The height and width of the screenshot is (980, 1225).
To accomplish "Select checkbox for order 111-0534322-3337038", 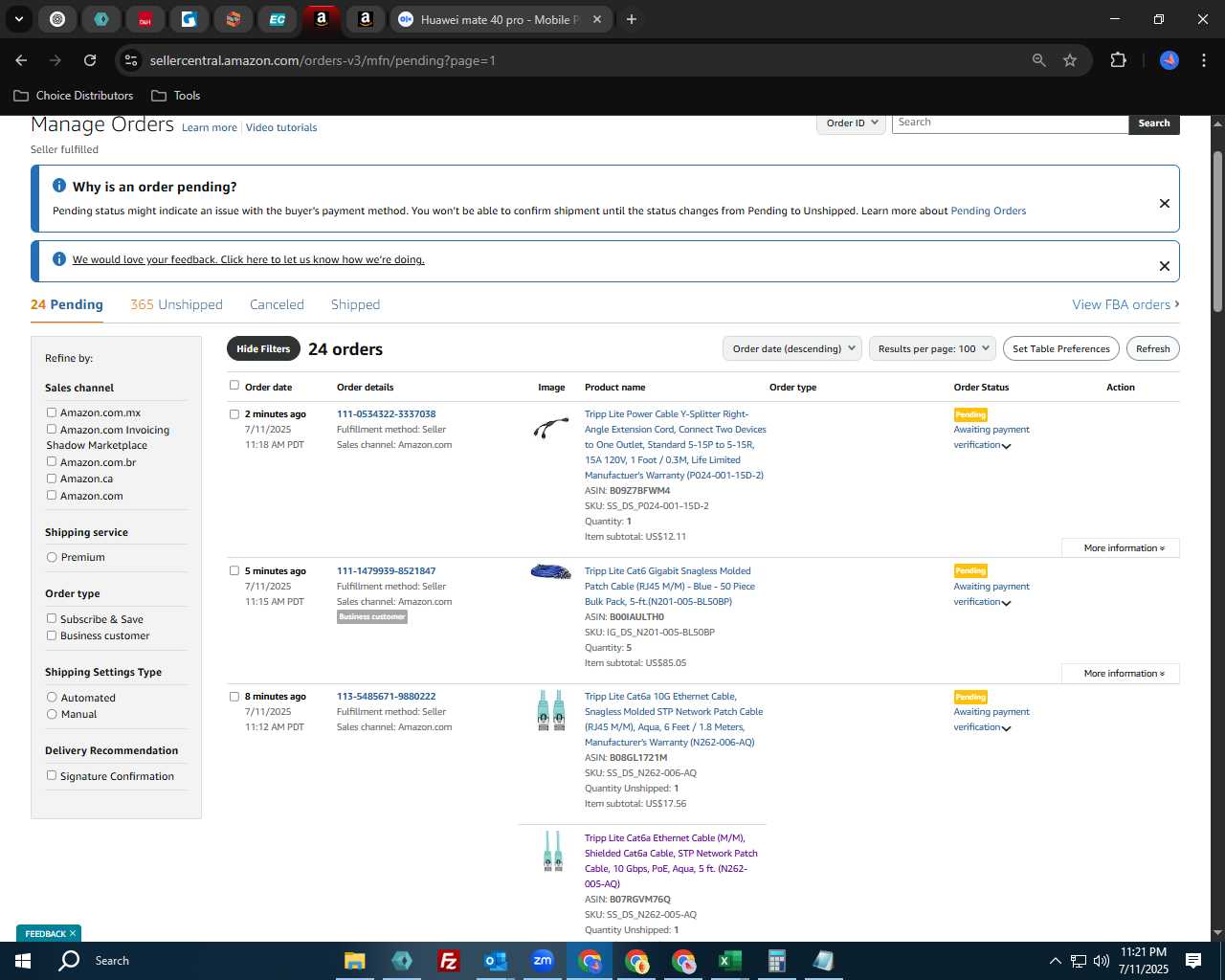I will tap(234, 414).
